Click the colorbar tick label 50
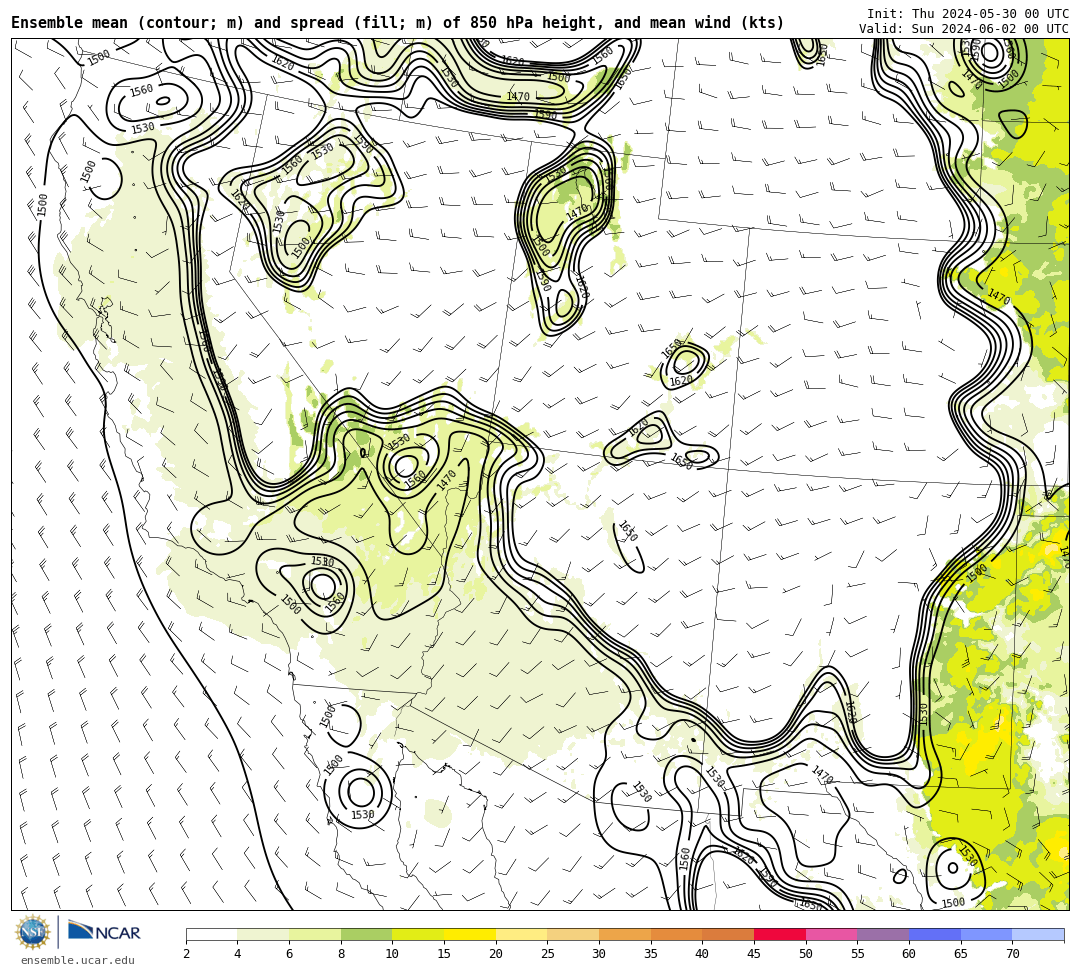Screen dimensions: 1080x973 pos(806,954)
